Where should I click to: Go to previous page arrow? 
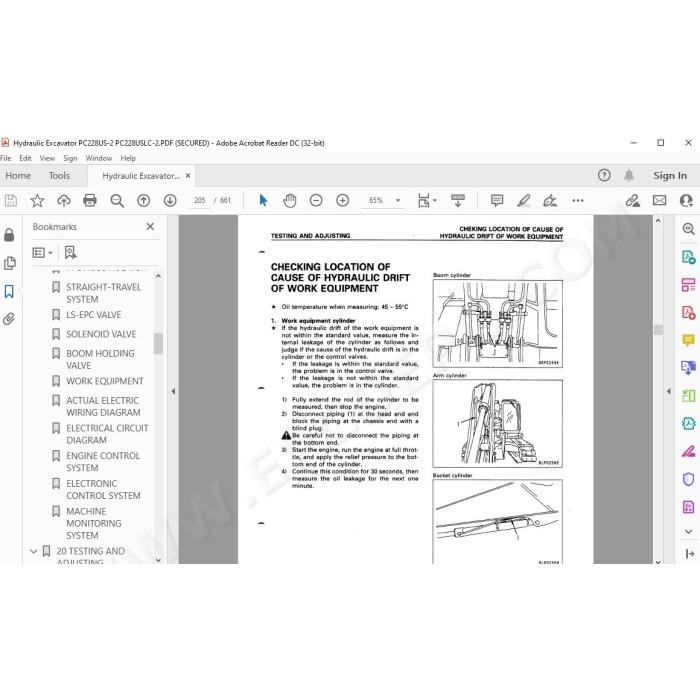coord(143,200)
